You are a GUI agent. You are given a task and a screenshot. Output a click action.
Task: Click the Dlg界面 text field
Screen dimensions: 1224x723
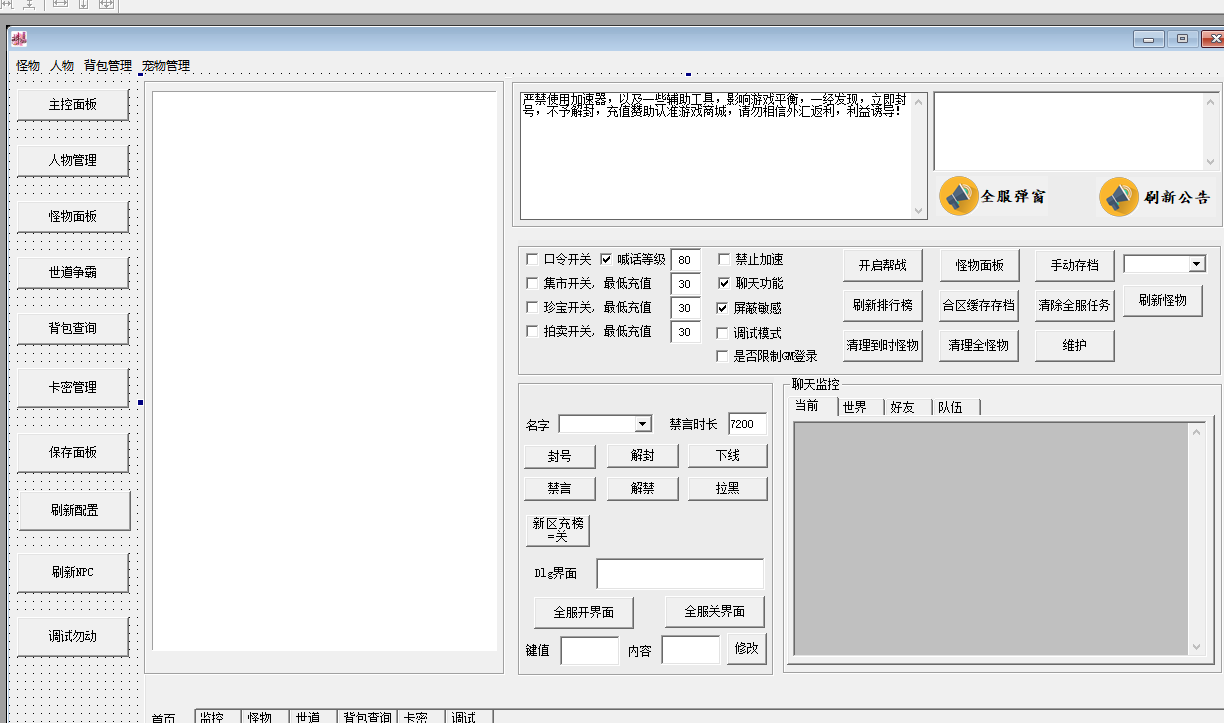click(680, 574)
